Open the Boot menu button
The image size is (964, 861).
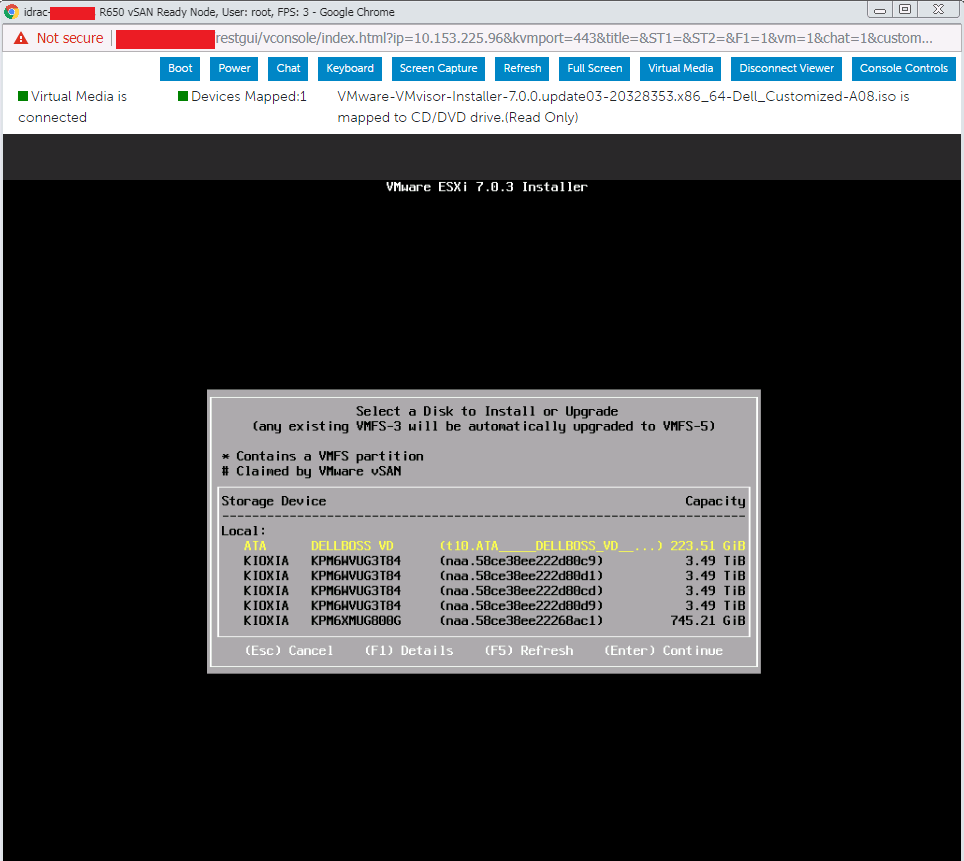point(180,68)
